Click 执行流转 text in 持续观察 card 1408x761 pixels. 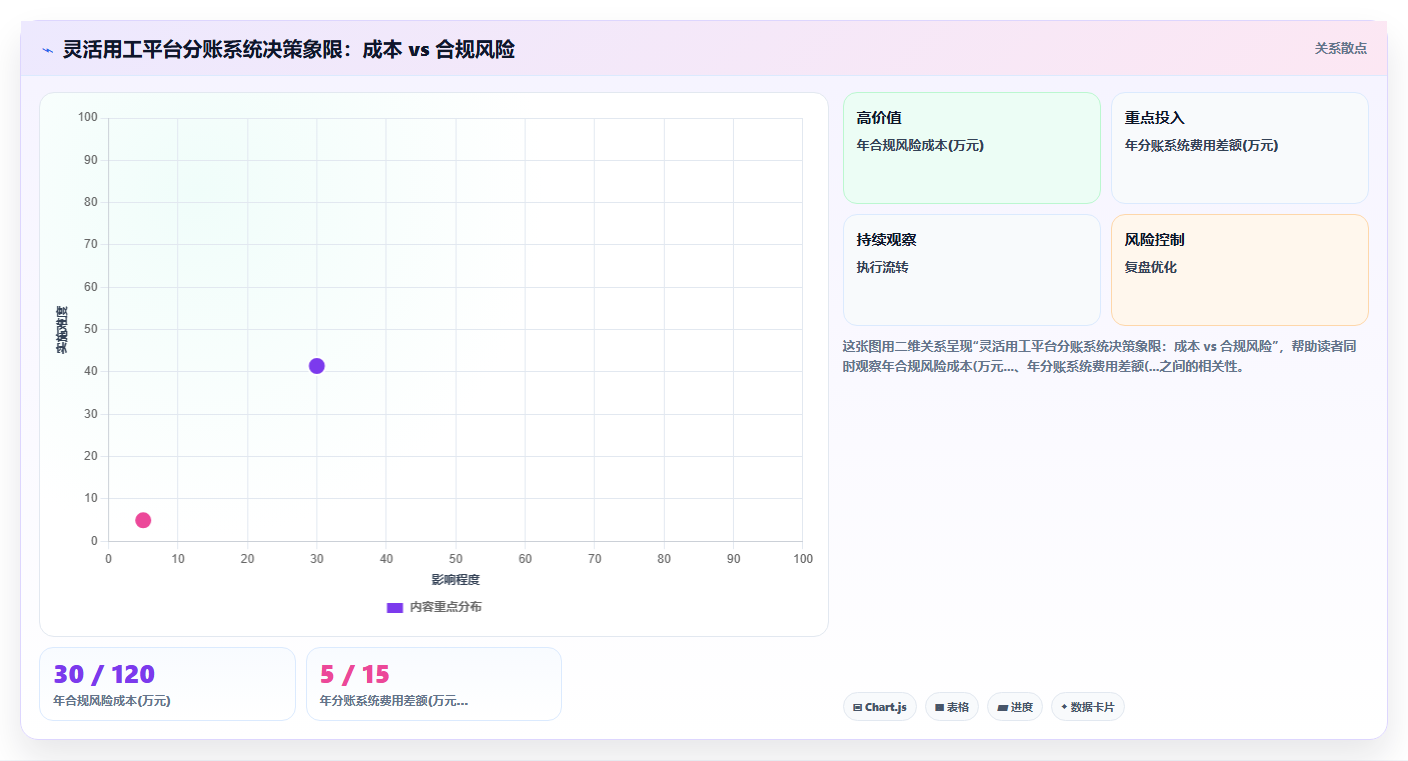tap(882, 267)
